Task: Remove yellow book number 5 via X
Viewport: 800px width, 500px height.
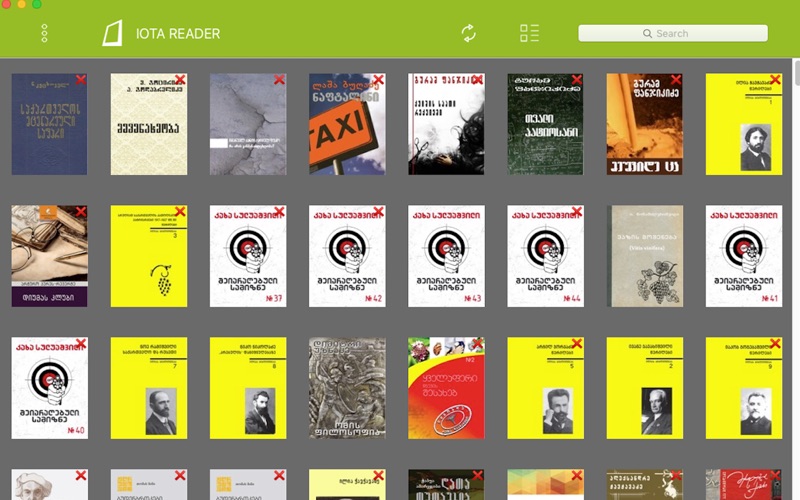Action: coord(577,343)
